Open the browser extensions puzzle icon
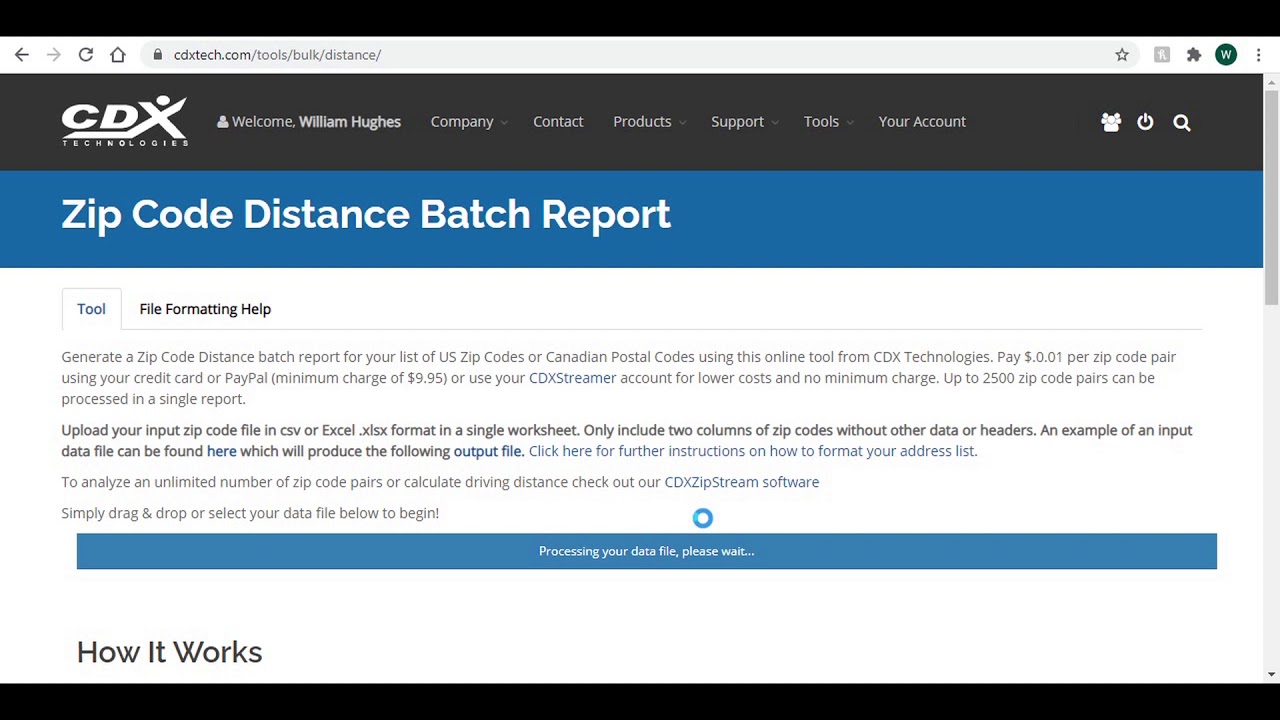1280x720 pixels. (x=1194, y=55)
